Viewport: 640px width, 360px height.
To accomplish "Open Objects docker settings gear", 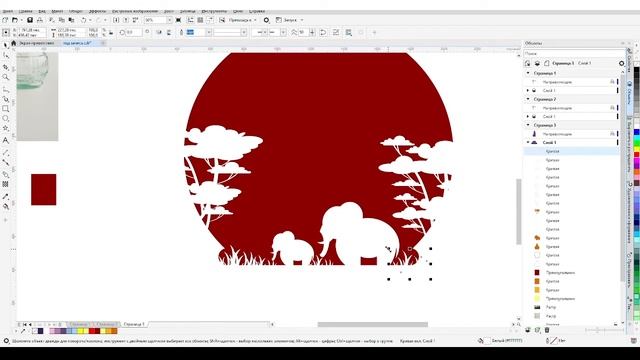I will click(x=621, y=63).
